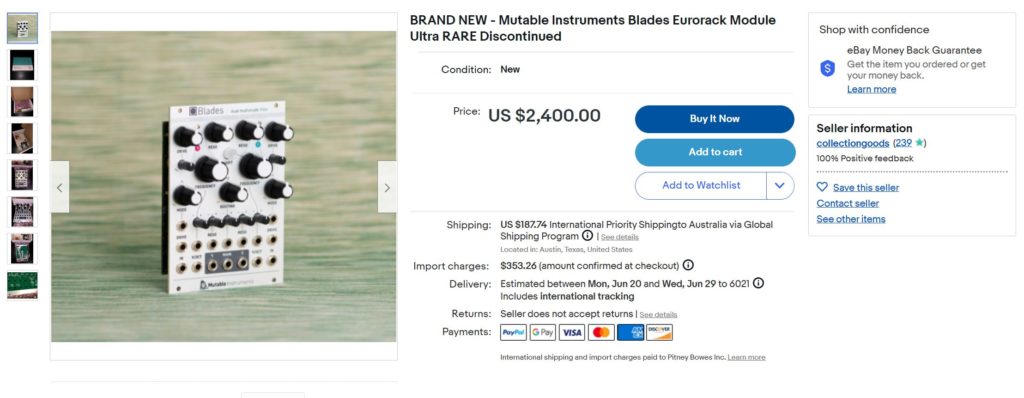Add item to cart
The height and width of the screenshot is (398, 1024).
[715, 152]
